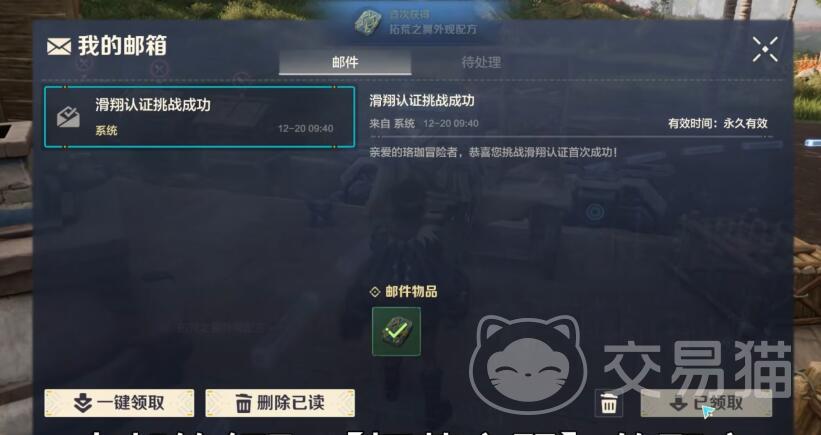Image resolution: width=821 pixels, height=435 pixels.
Task: Click the envelope icon beside 我的邮箱
Action: (x=59, y=47)
